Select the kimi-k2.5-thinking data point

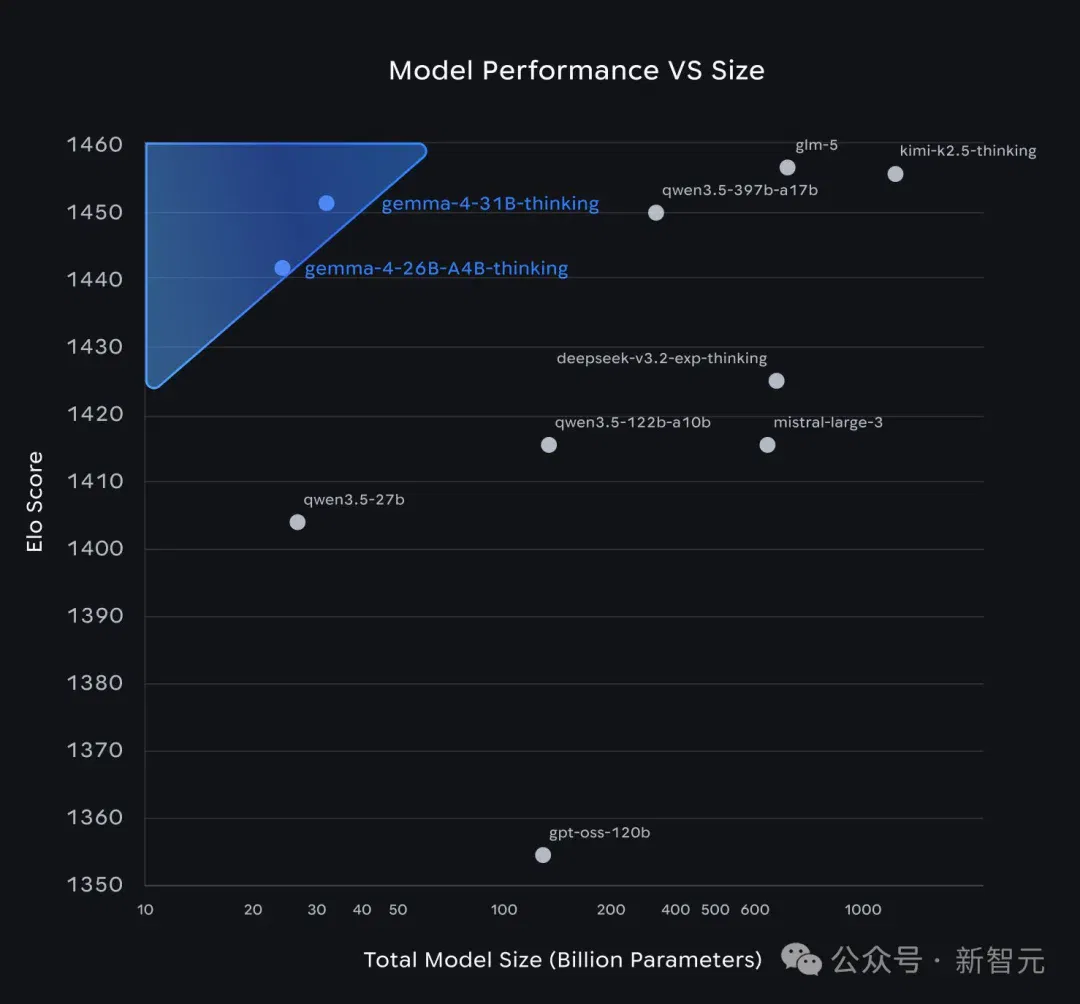(x=895, y=174)
